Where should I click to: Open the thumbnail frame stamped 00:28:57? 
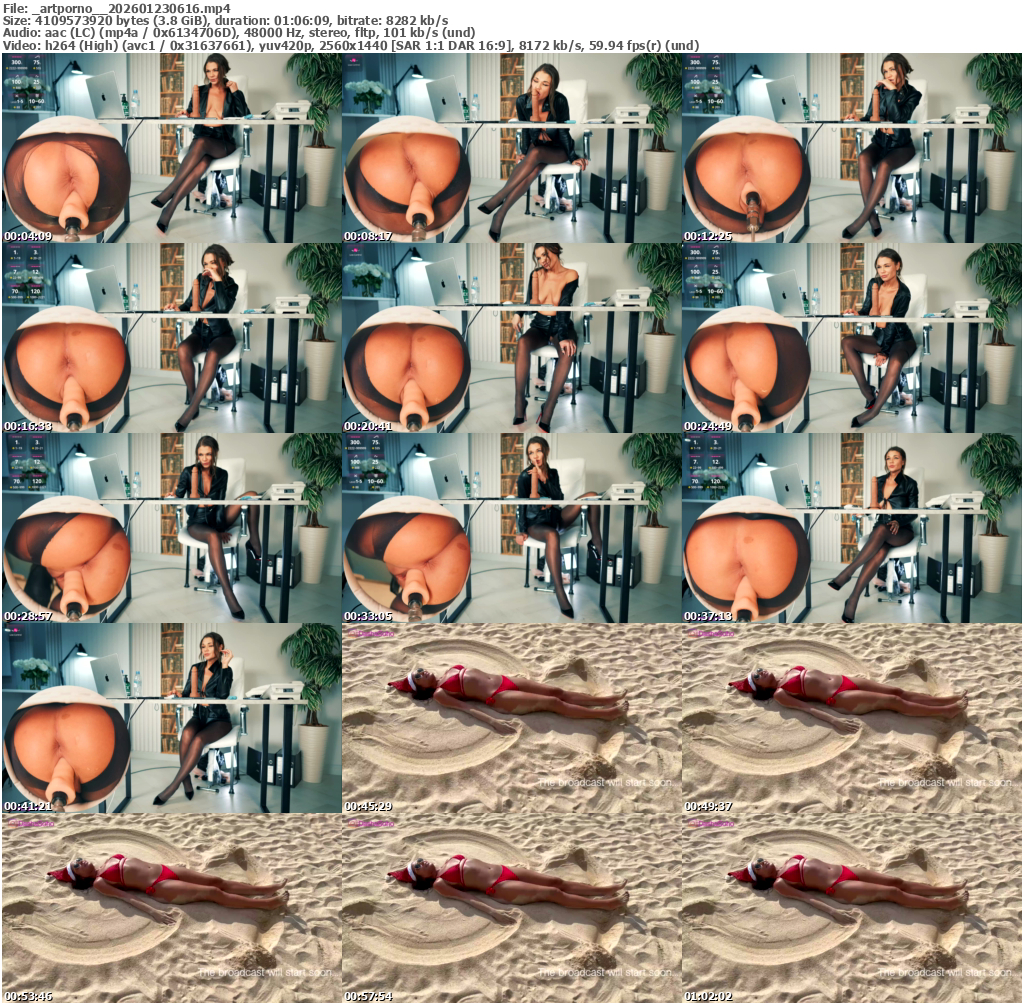[171, 528]
